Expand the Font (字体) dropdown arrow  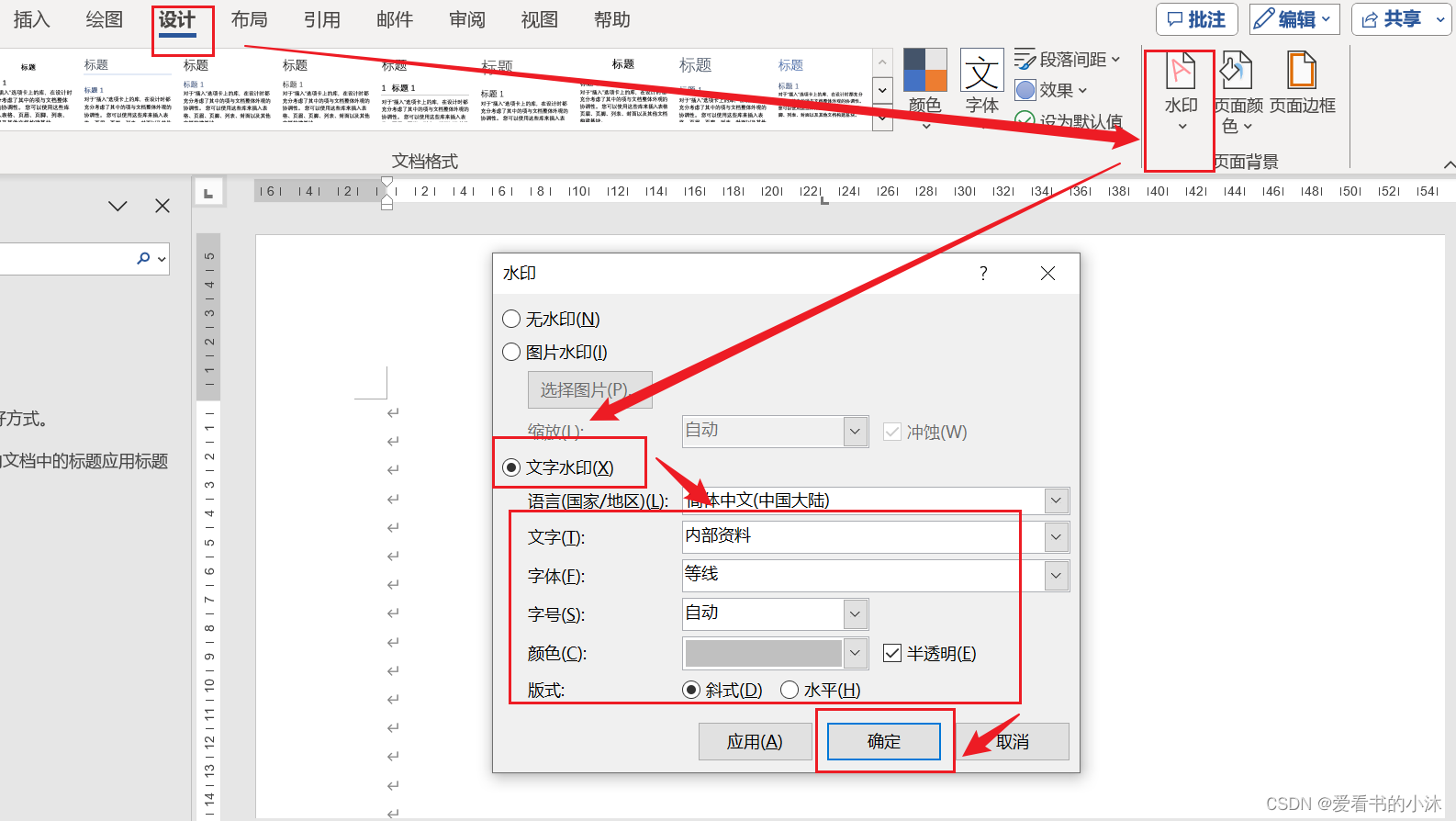(x=1057, y=576)
